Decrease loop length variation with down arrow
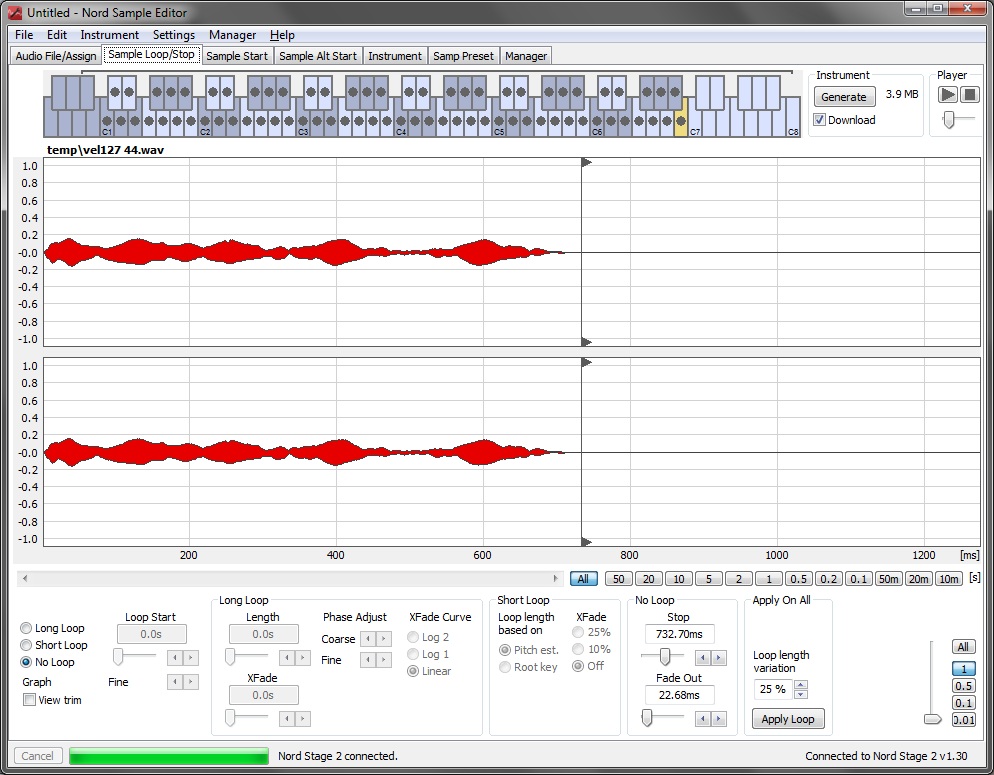This screenshot has width=994, height=775. point(799,694)
